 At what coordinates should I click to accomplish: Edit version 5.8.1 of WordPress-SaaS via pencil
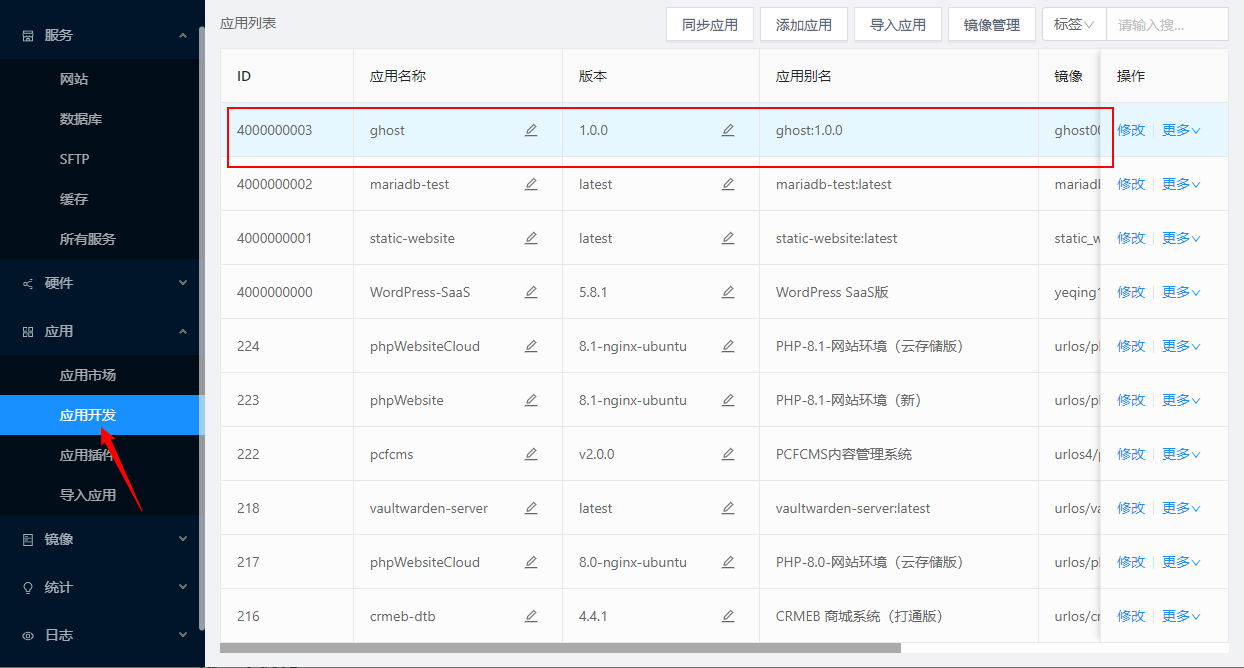pyautogui.click(x=728, y=292)
